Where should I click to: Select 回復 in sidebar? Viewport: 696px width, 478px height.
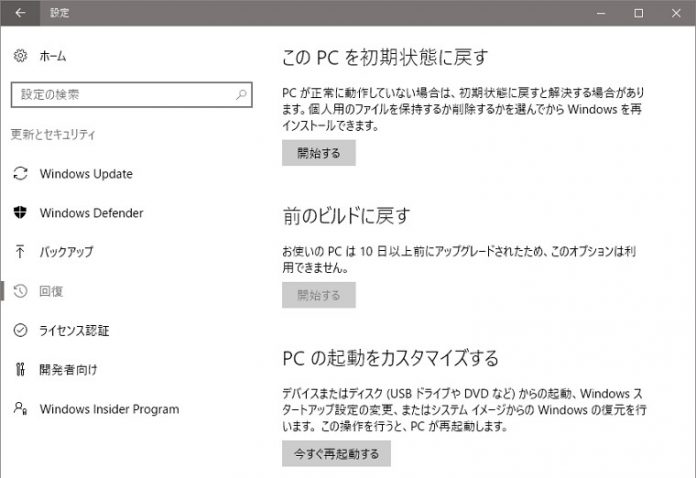click(51, 291)
